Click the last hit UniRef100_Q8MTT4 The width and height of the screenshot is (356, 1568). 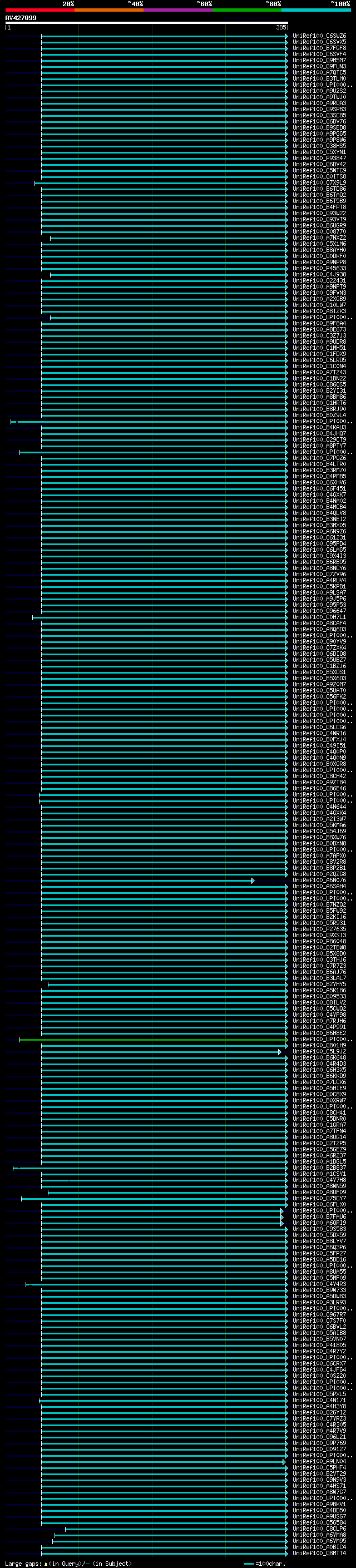pyautogui.click(x=319, y=1553)
